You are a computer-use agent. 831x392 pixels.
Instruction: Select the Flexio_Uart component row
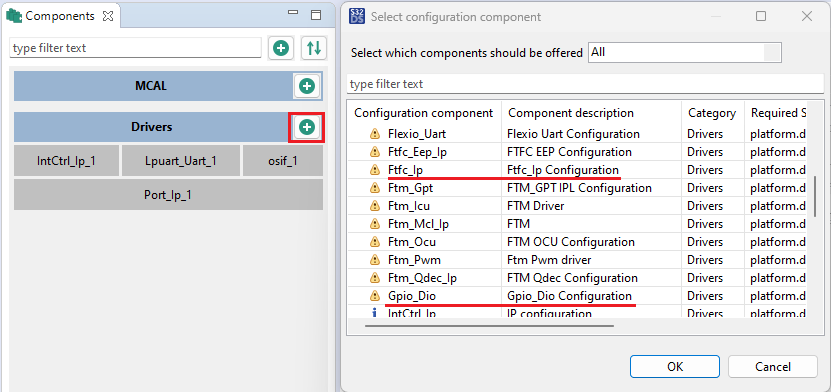pos(577,134)
